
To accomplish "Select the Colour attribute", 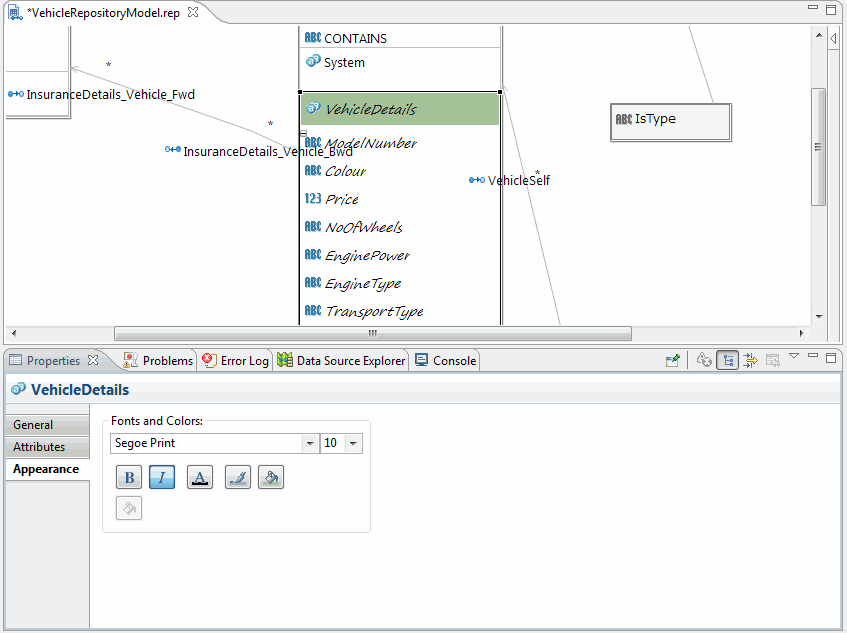I will coord(345,171).
